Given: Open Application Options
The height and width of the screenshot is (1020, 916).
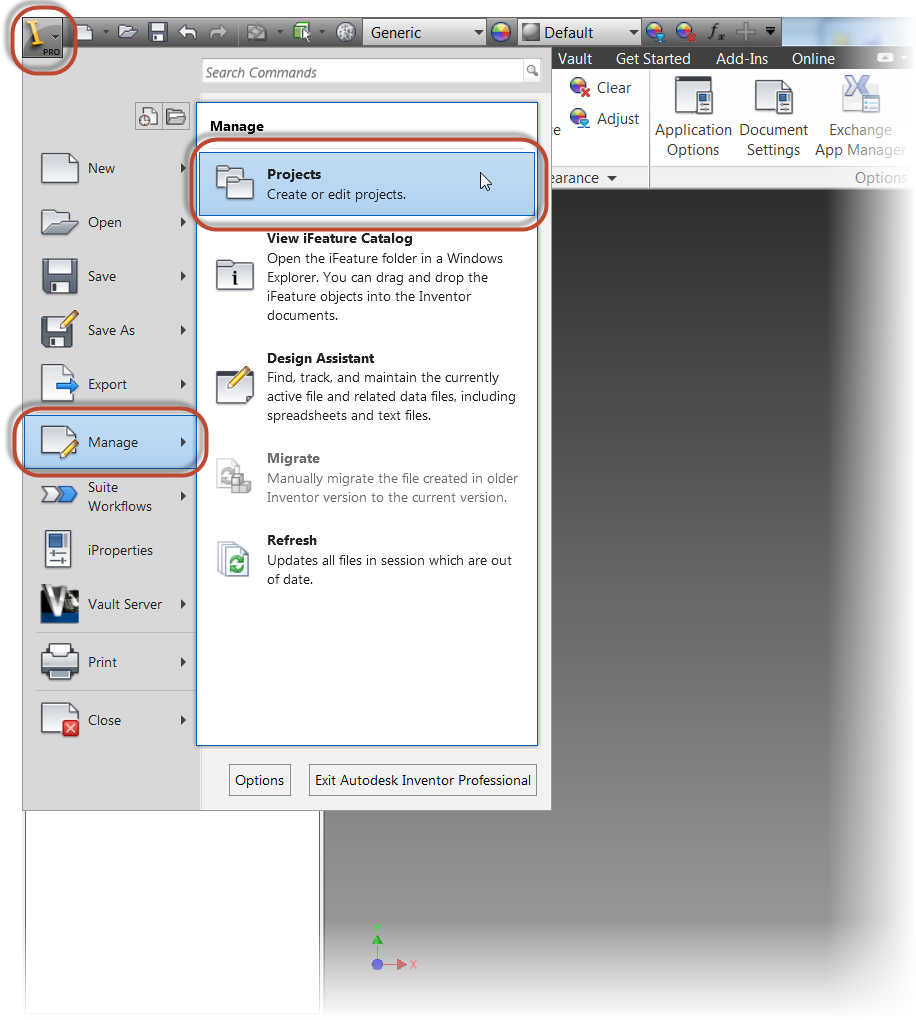Looking at the screenshot, I should click(x=693, y=116).
